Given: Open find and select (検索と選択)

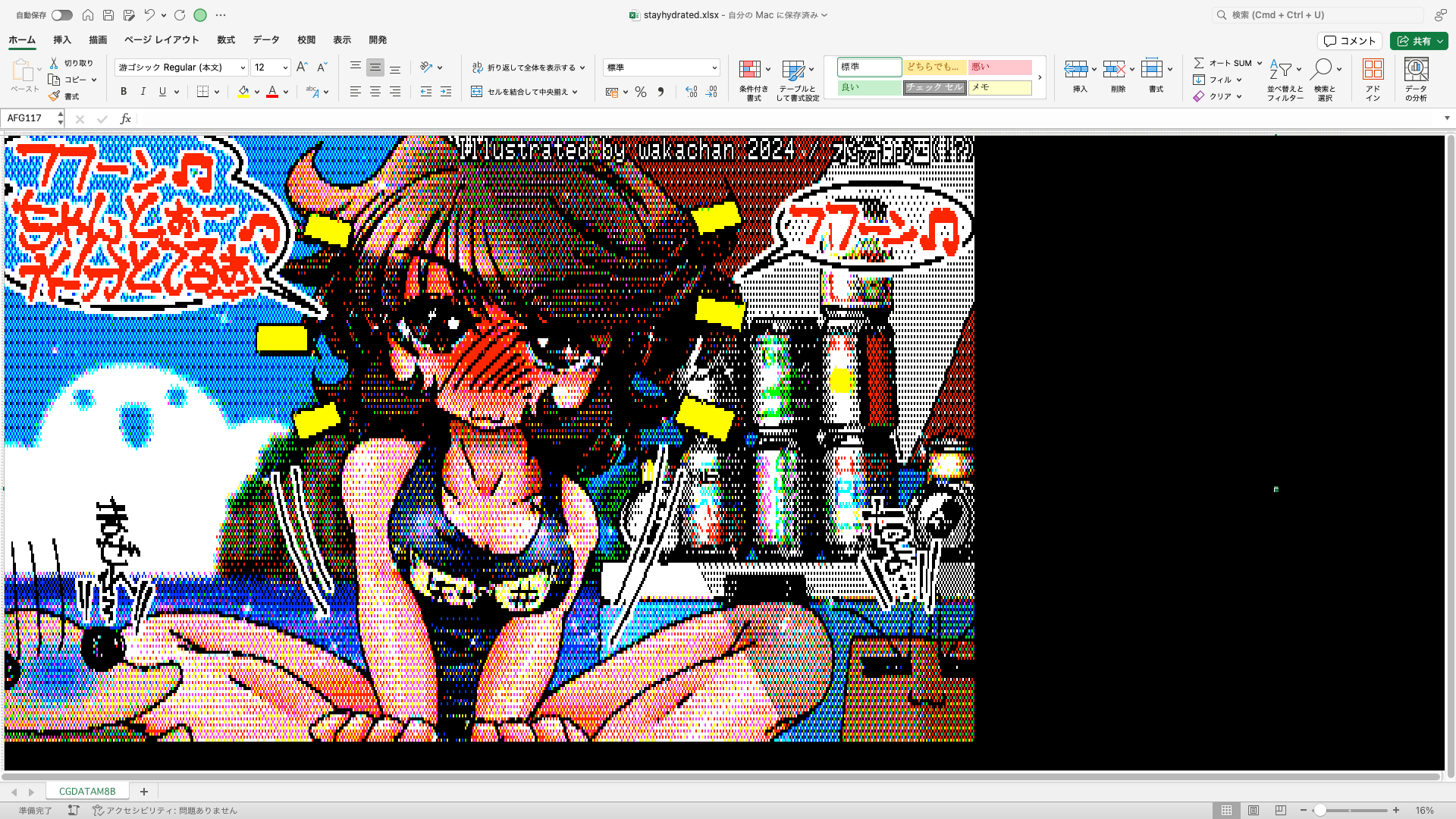Looking at the screenshot, I should (1325, 80).
